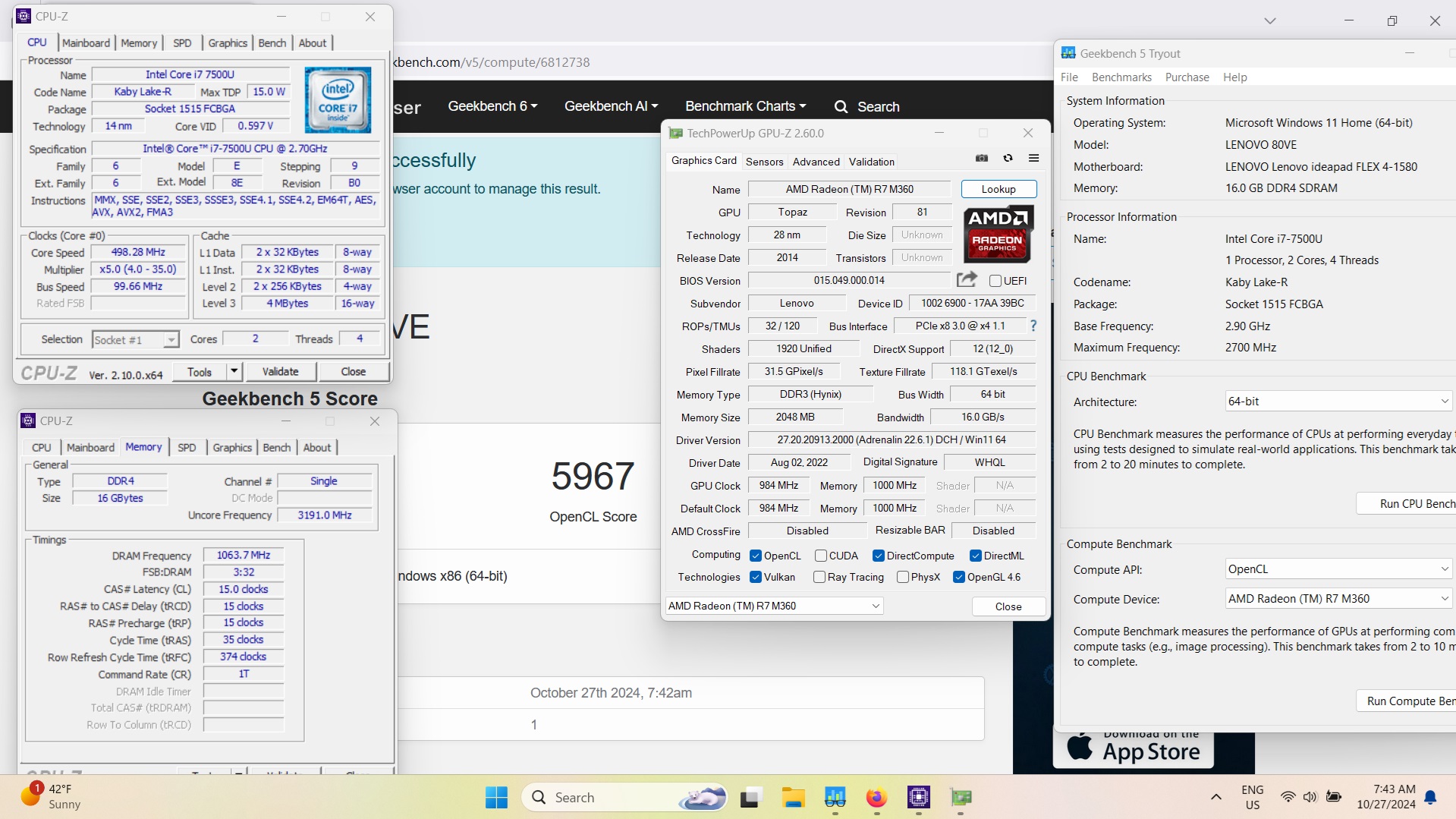Open the GPU-Z hamburger menu
Screen dimensions: 1456x819
[x=1033, y=158]
